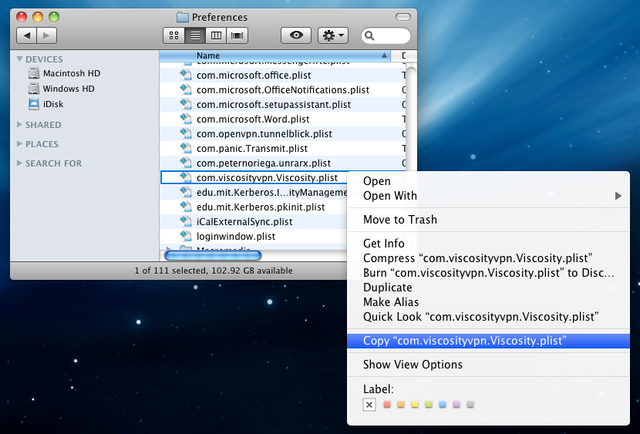
Task: Choose Open in the context menu
Action: click(x=488, y=181)
